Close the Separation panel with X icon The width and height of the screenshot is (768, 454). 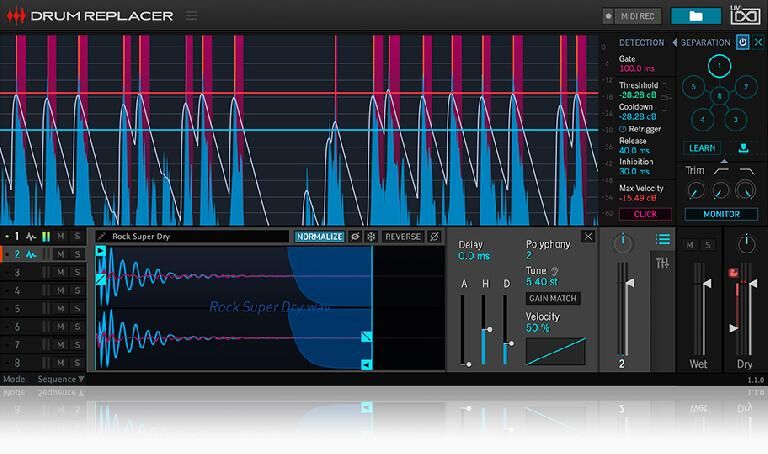tap(758, 43)
